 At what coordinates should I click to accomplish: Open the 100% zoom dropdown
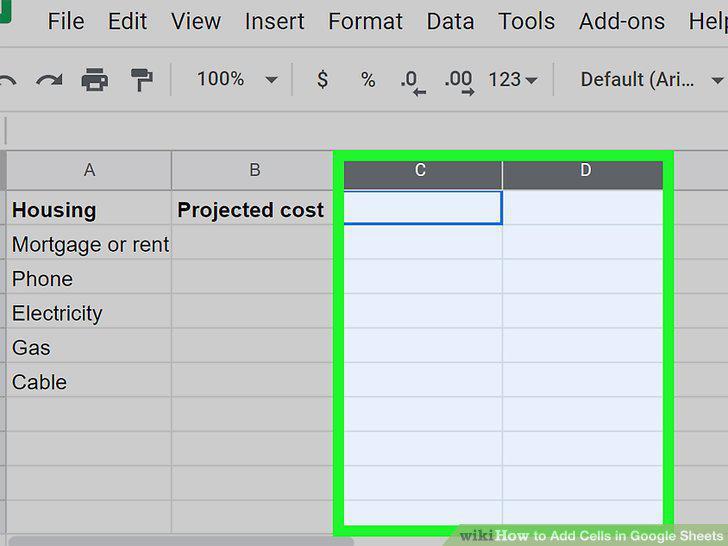pyautogui.click(x=237, y=79)
